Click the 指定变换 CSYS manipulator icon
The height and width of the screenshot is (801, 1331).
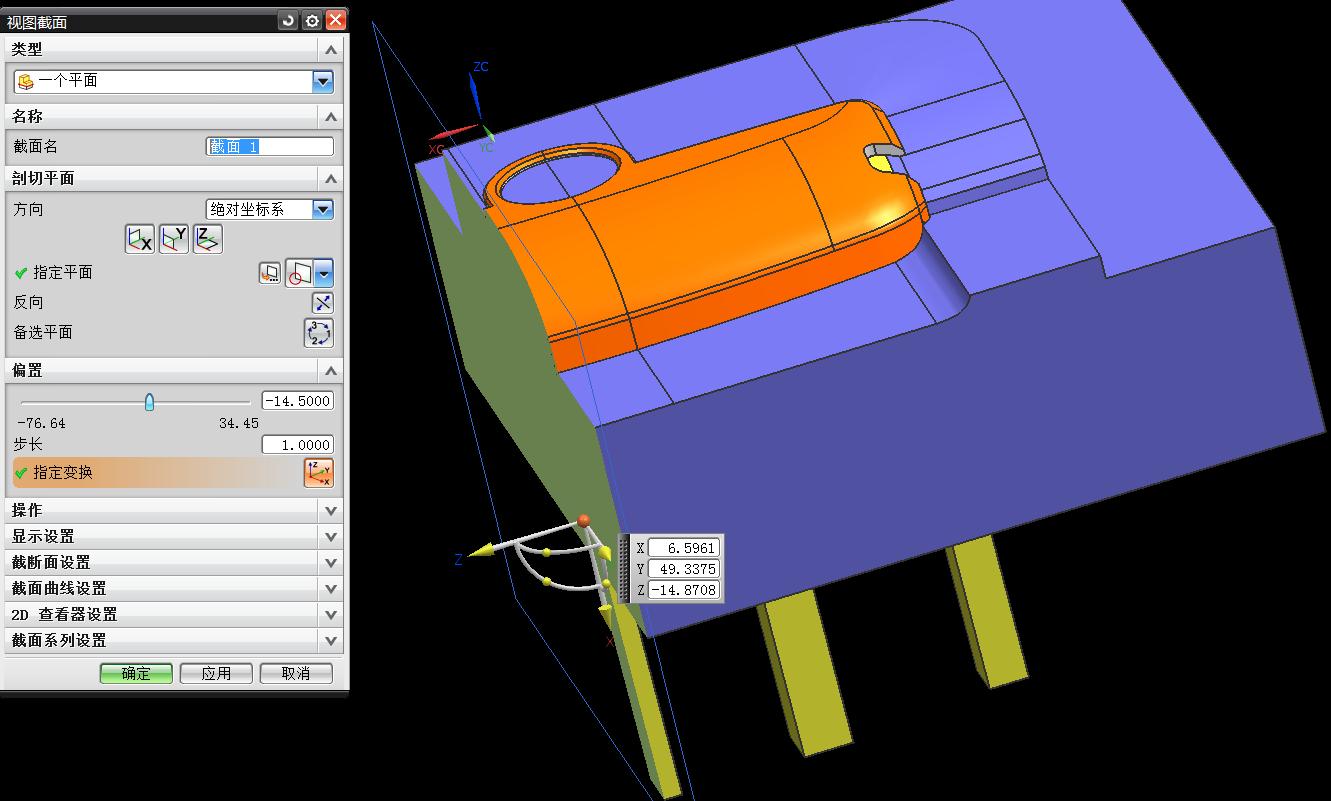[x=319, y=473]
